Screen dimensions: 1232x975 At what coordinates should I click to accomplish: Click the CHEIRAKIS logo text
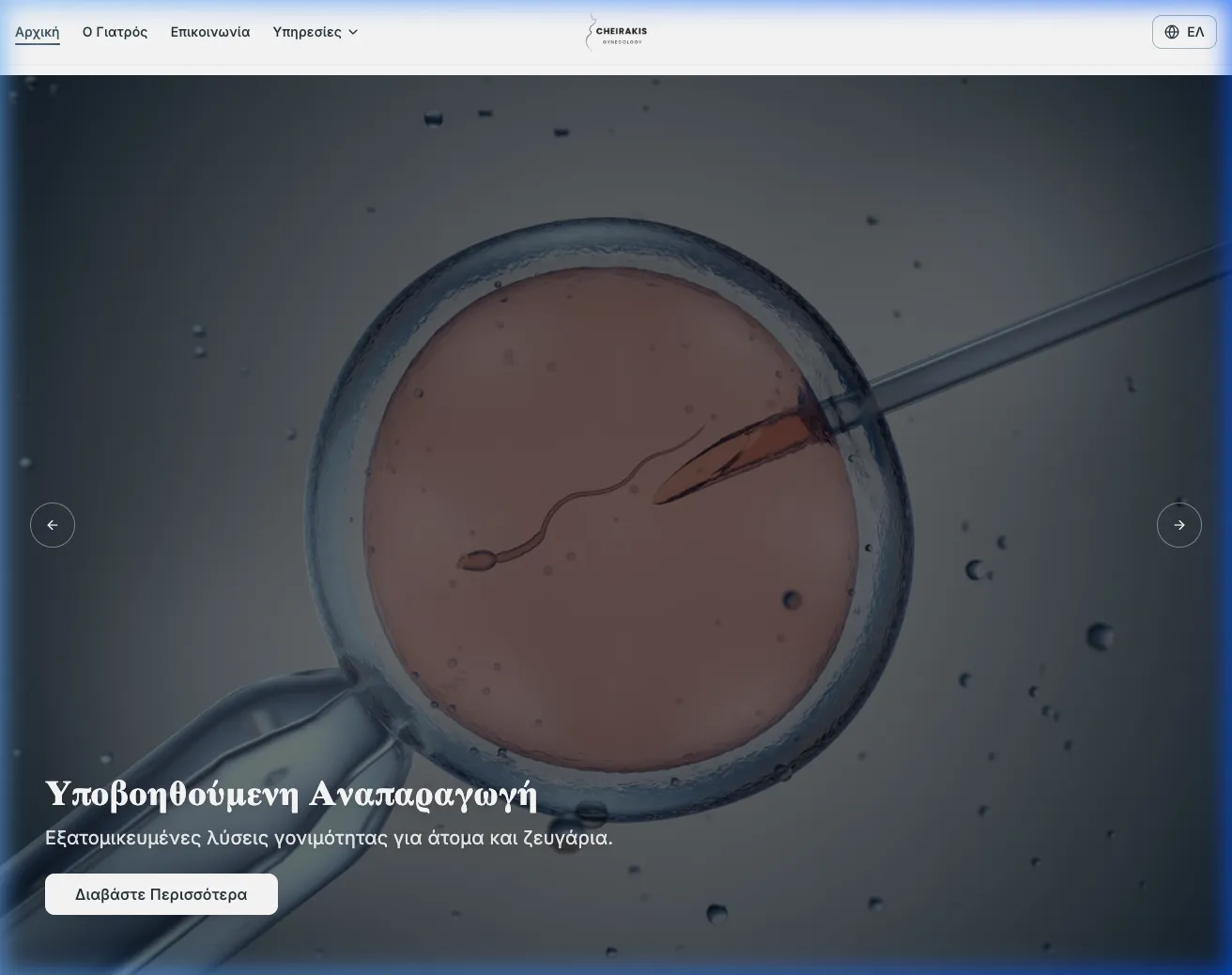pos(622,30)
